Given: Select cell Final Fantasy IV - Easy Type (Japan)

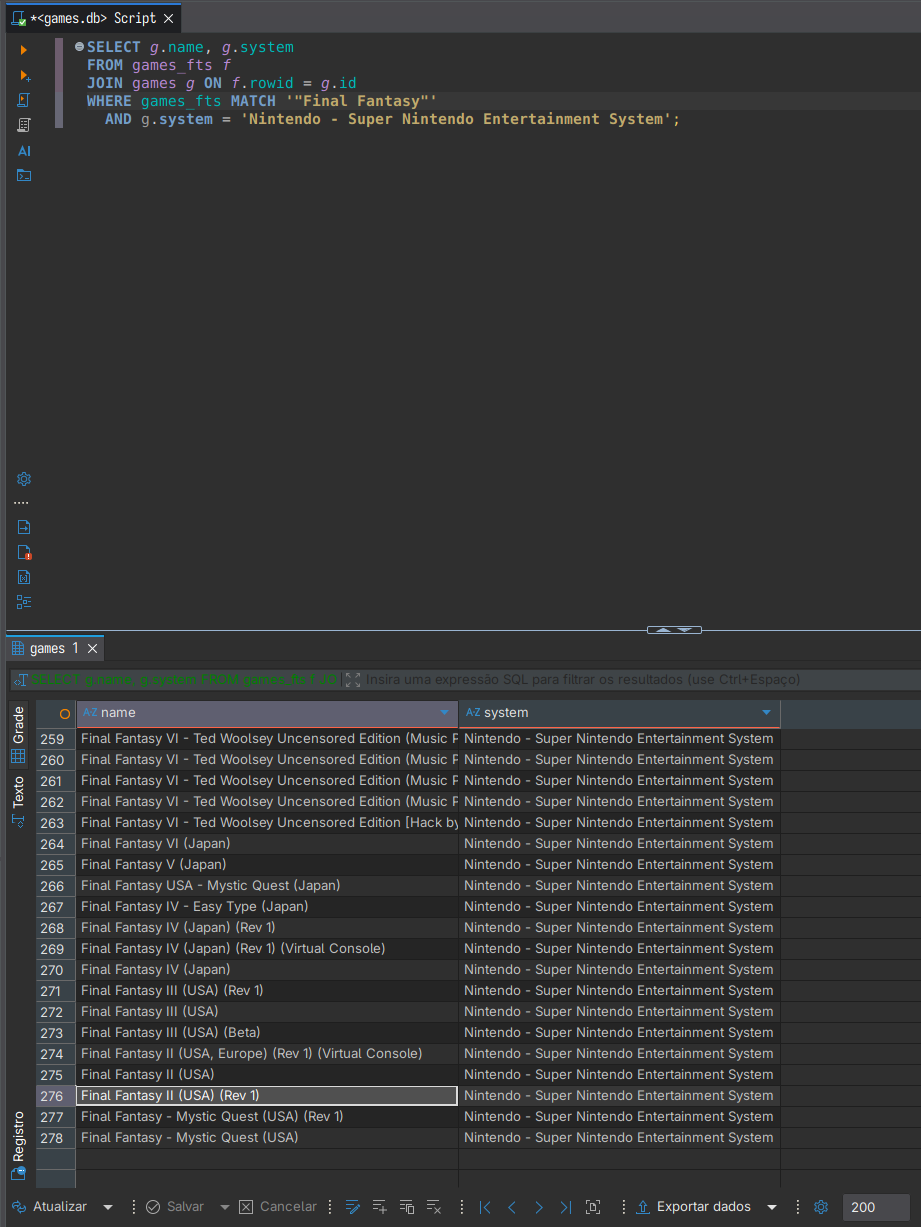Looking at the screenshot, I should click(x=267, y=907).
